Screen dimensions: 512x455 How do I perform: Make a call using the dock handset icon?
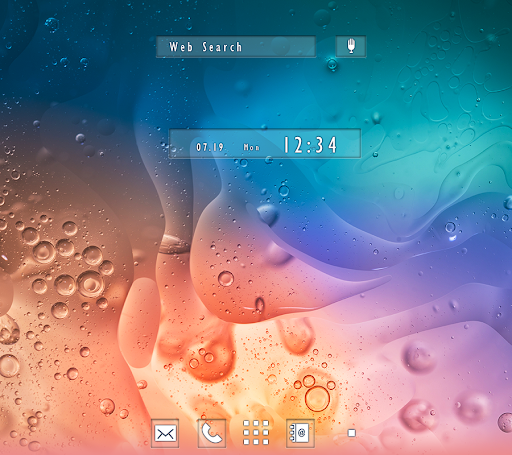pos(212,433)
